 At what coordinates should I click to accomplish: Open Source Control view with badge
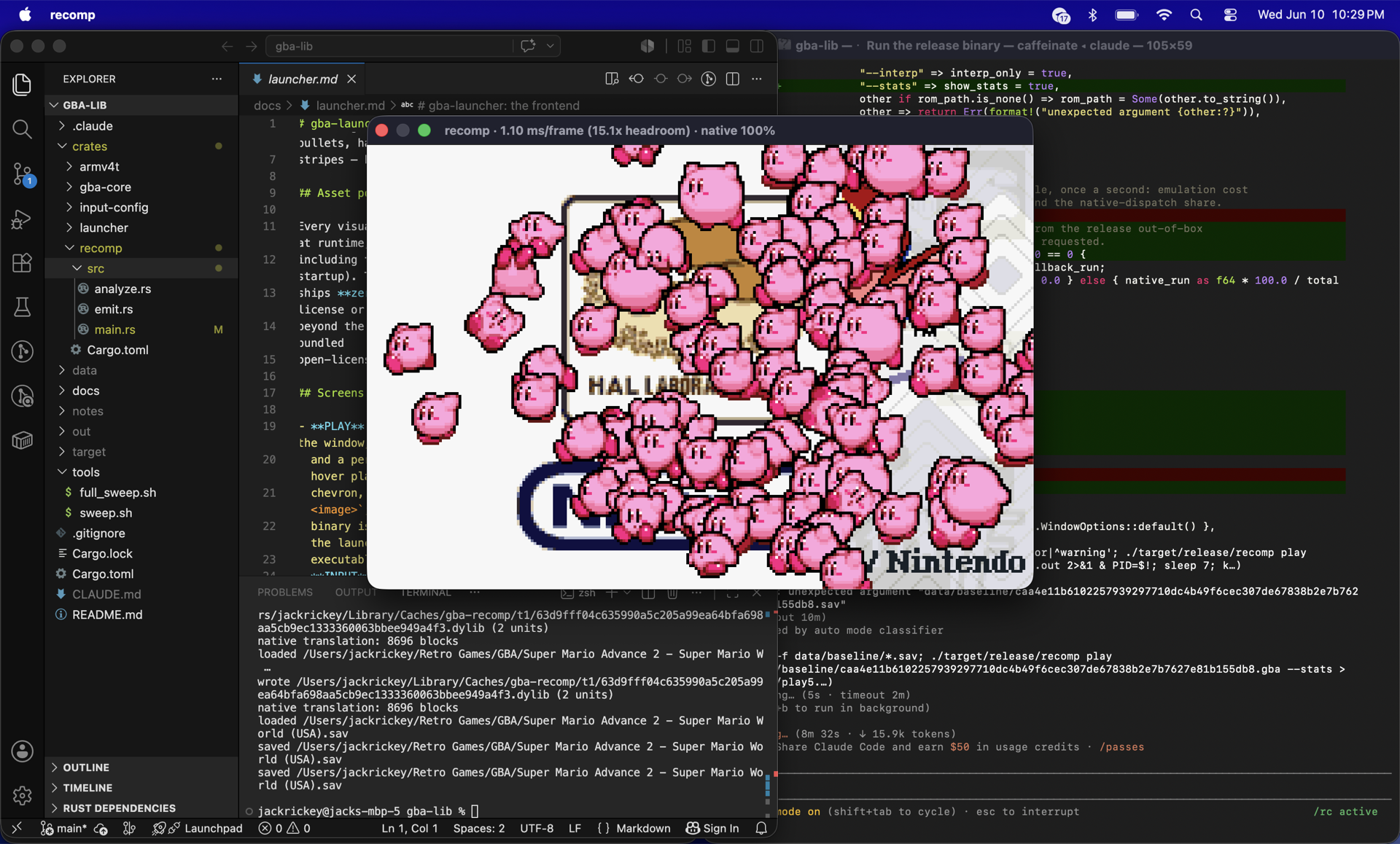22,174
